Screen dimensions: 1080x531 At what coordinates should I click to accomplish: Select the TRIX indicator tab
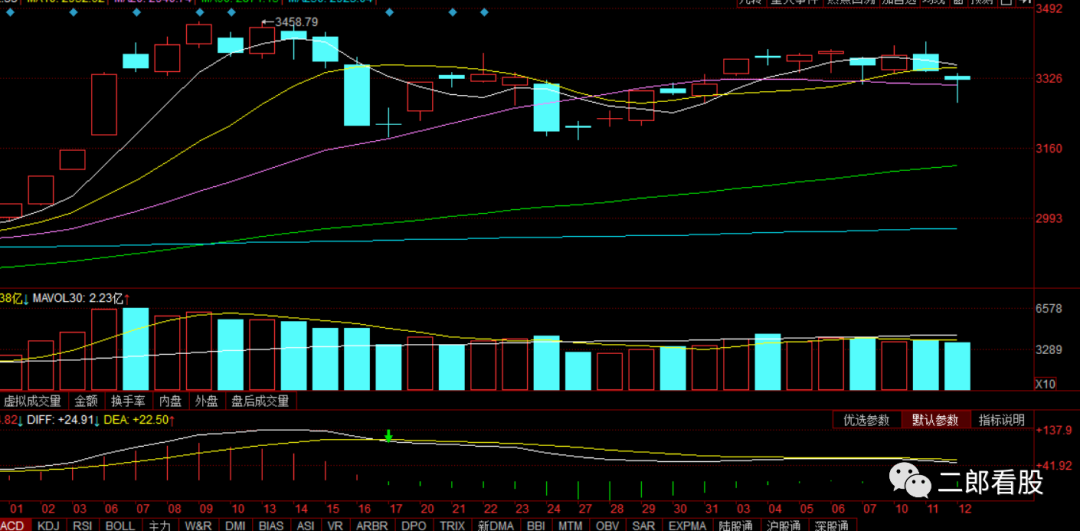(453, 525)
